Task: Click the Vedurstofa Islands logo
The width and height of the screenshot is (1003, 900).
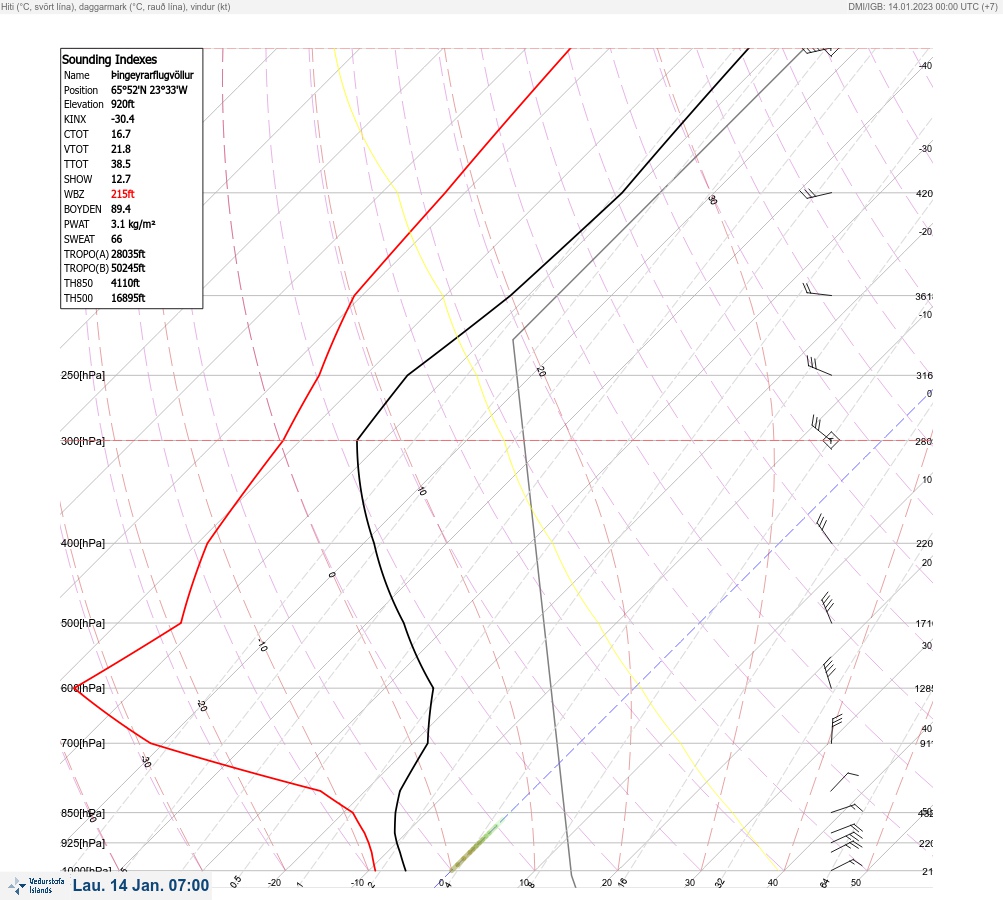Action: [36, 886]
